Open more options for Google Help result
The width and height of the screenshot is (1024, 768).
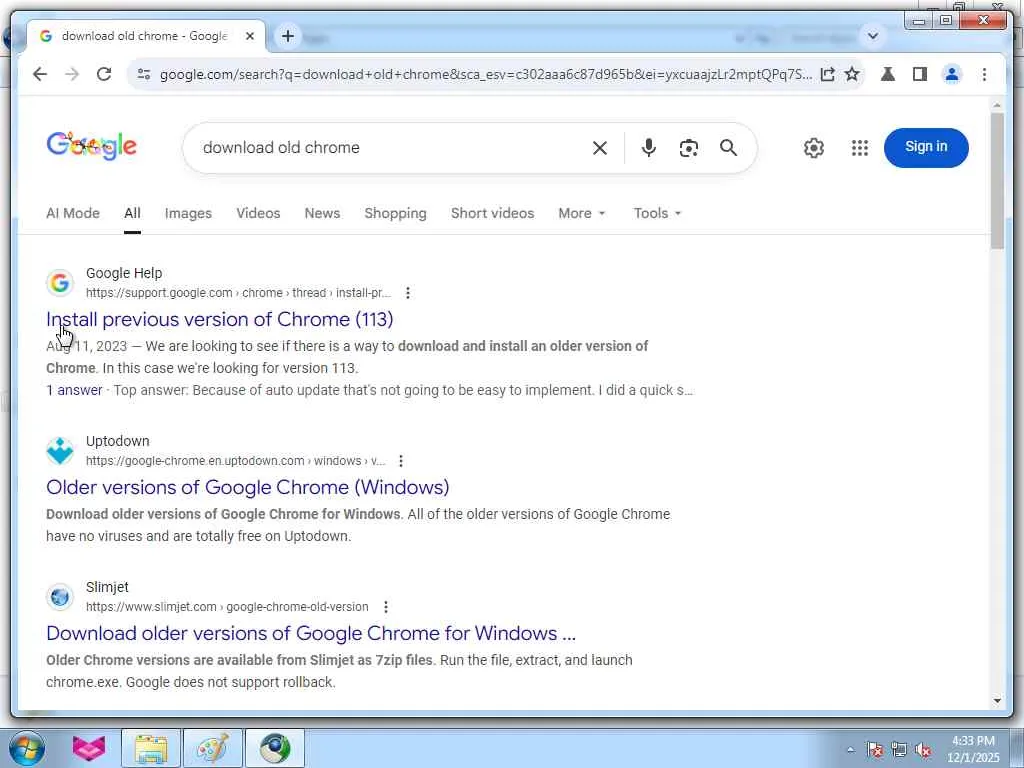(x=408, y=293)
